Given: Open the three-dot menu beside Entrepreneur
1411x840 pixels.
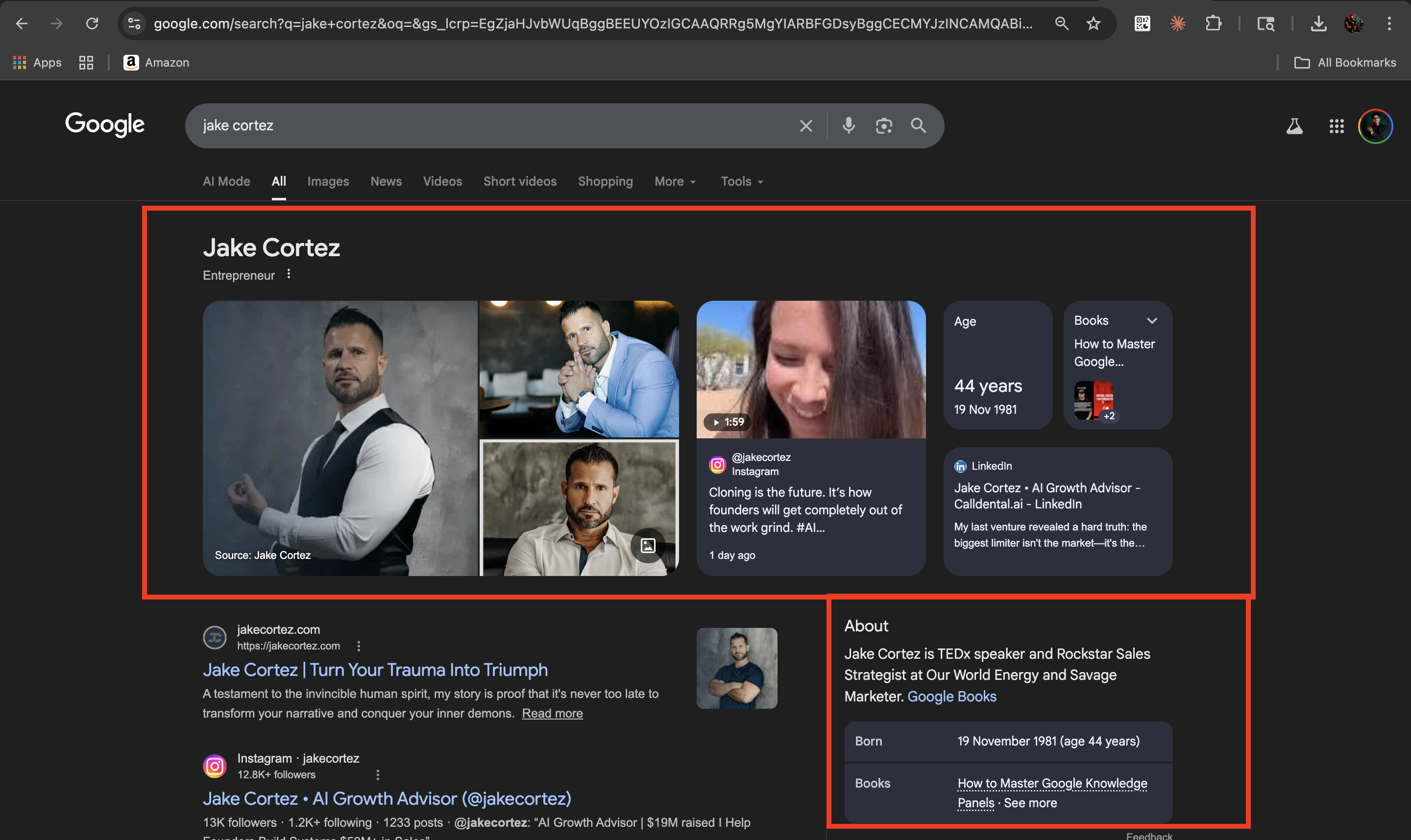Looking at the screenshot, I should 289,273.
